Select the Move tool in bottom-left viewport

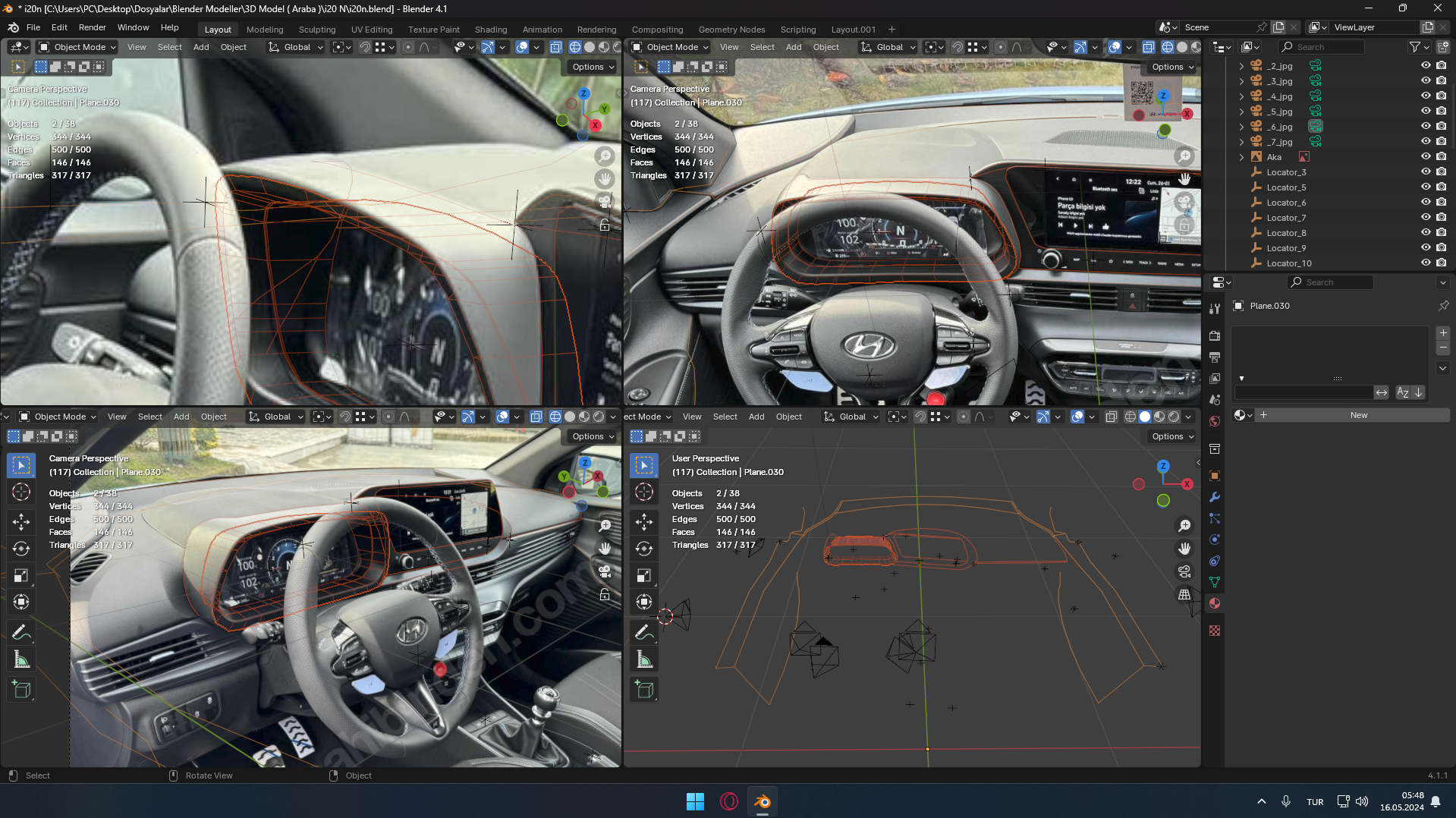21,521
